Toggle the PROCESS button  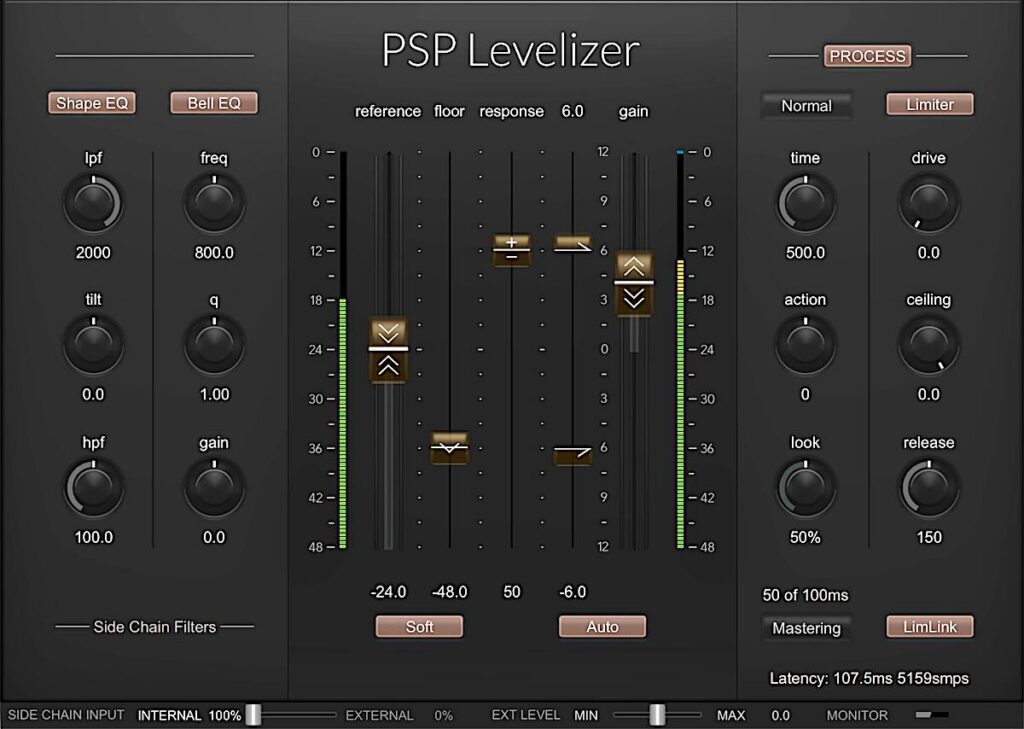(867, 56)
